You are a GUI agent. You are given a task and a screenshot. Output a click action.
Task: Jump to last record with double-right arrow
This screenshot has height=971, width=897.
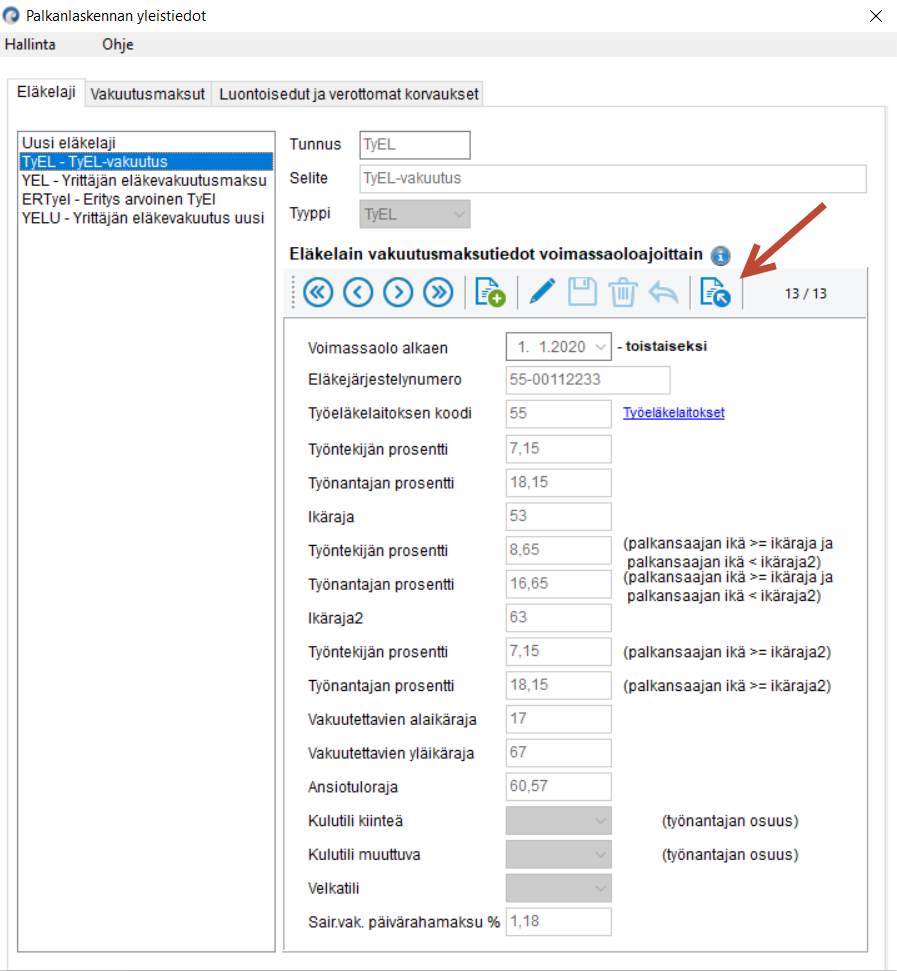click(438, 292)
